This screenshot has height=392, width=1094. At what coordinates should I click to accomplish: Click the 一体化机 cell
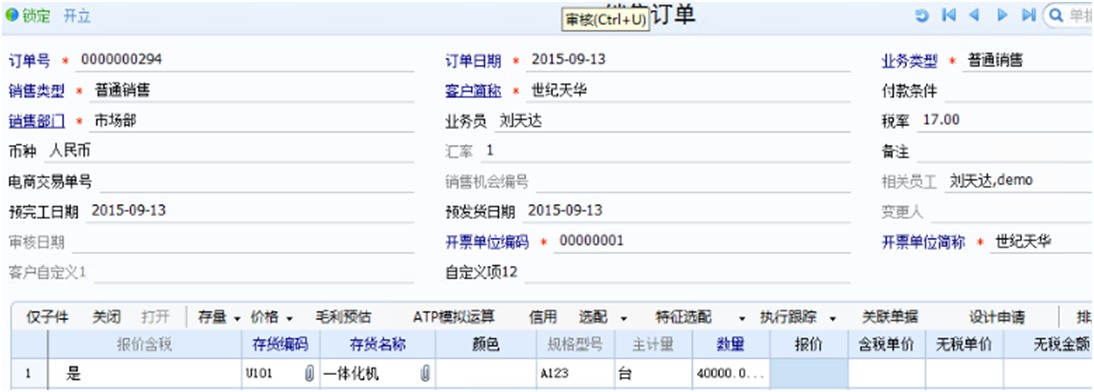click(377, 374)
